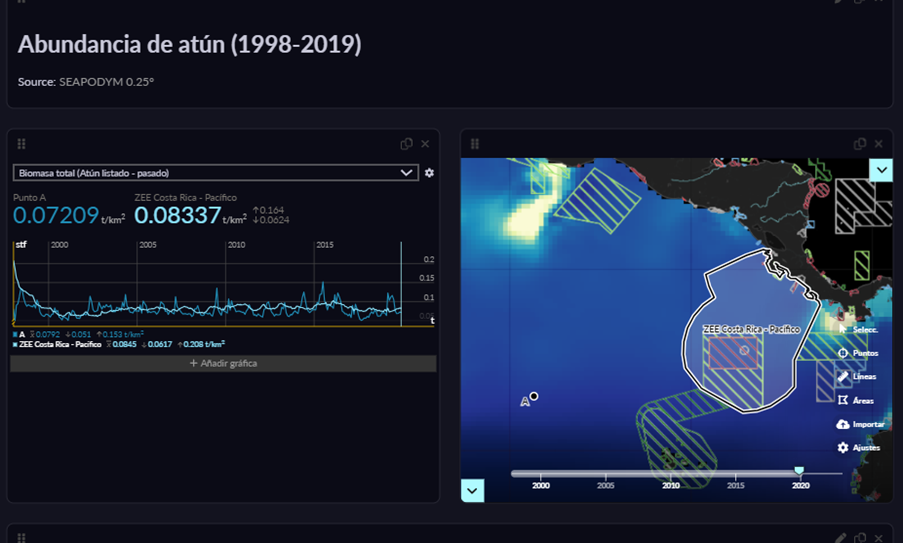Screen dimensions: 903x543
Task: Close the chart panel
Action: [425, 144]
